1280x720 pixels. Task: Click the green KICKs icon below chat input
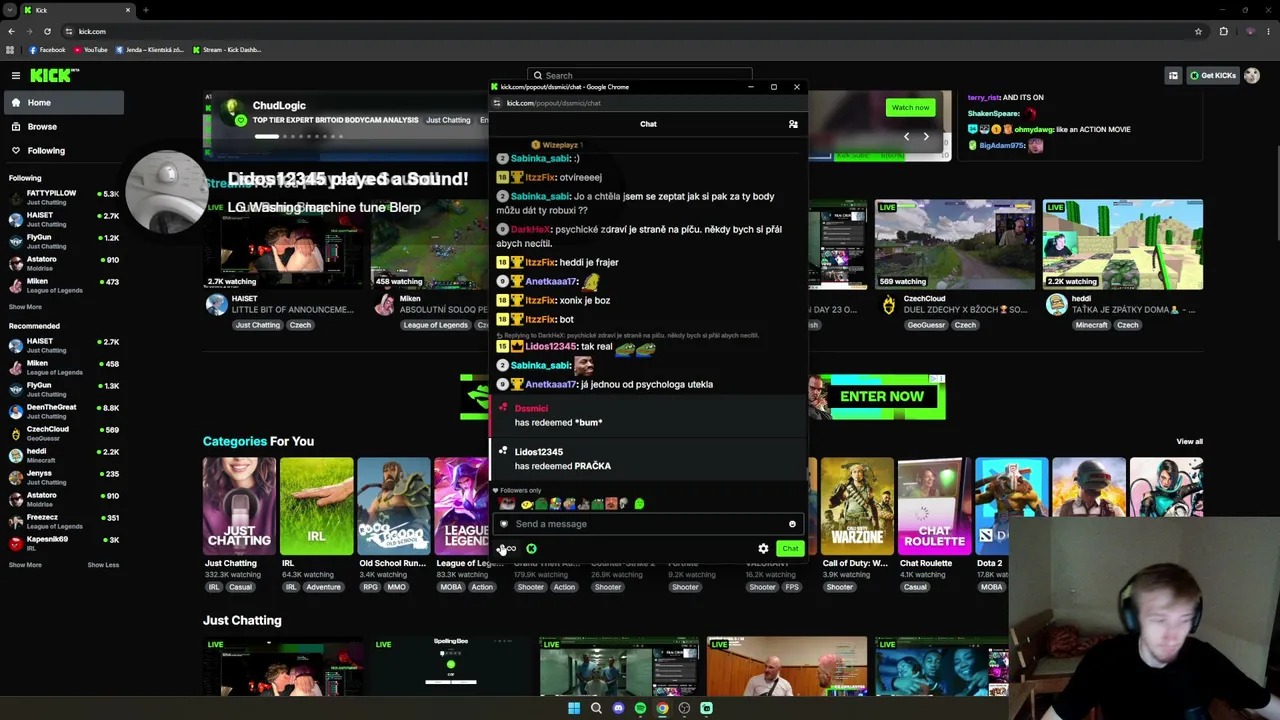531,548
